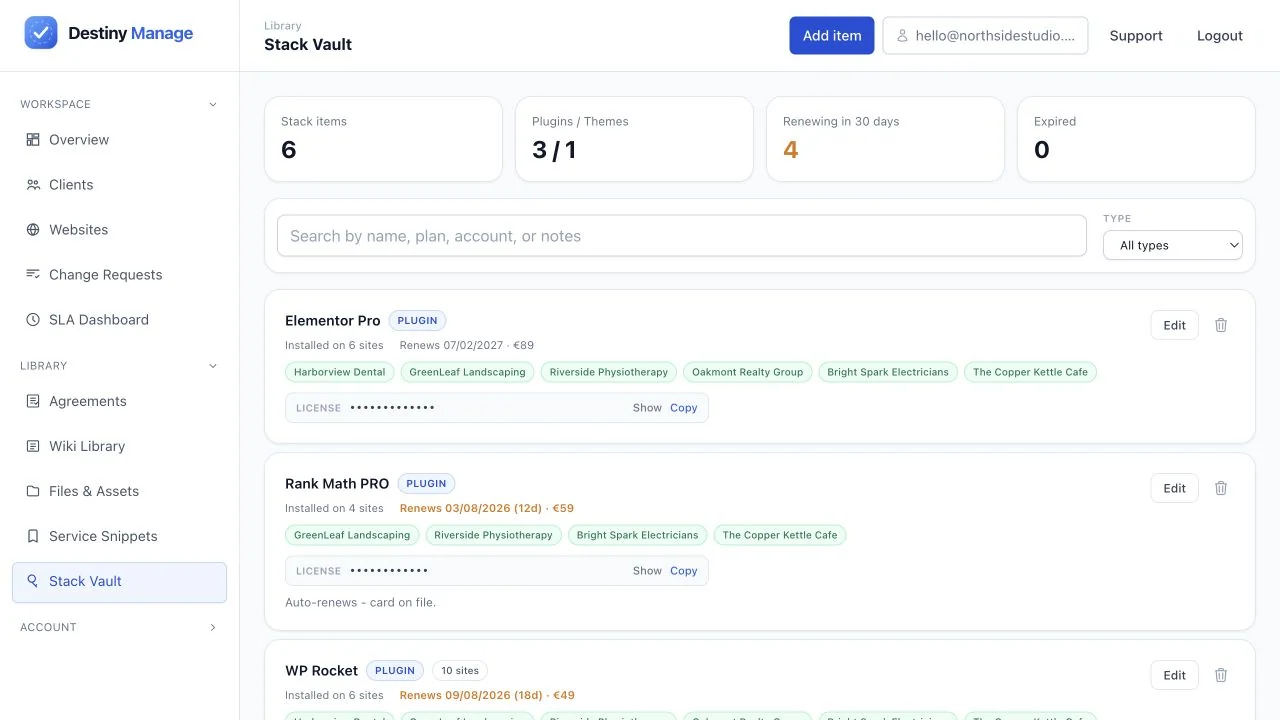The image size is (1280, 720).
Task: Open the Support link
Action: point(1136,35)
